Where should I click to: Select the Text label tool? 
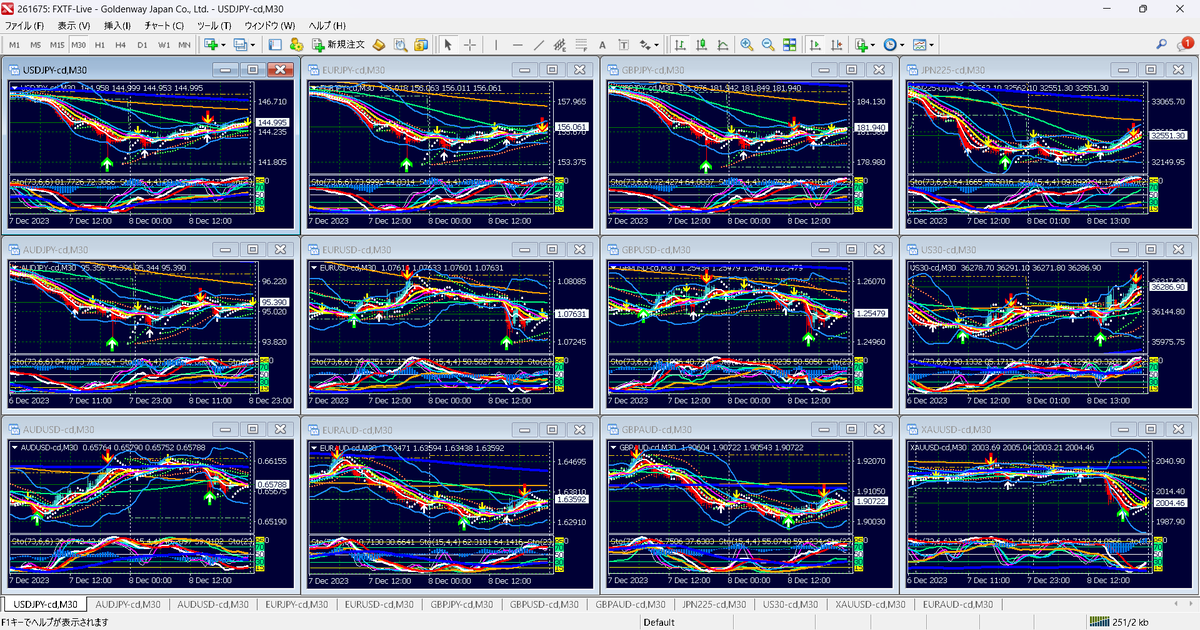click(625, 44)
